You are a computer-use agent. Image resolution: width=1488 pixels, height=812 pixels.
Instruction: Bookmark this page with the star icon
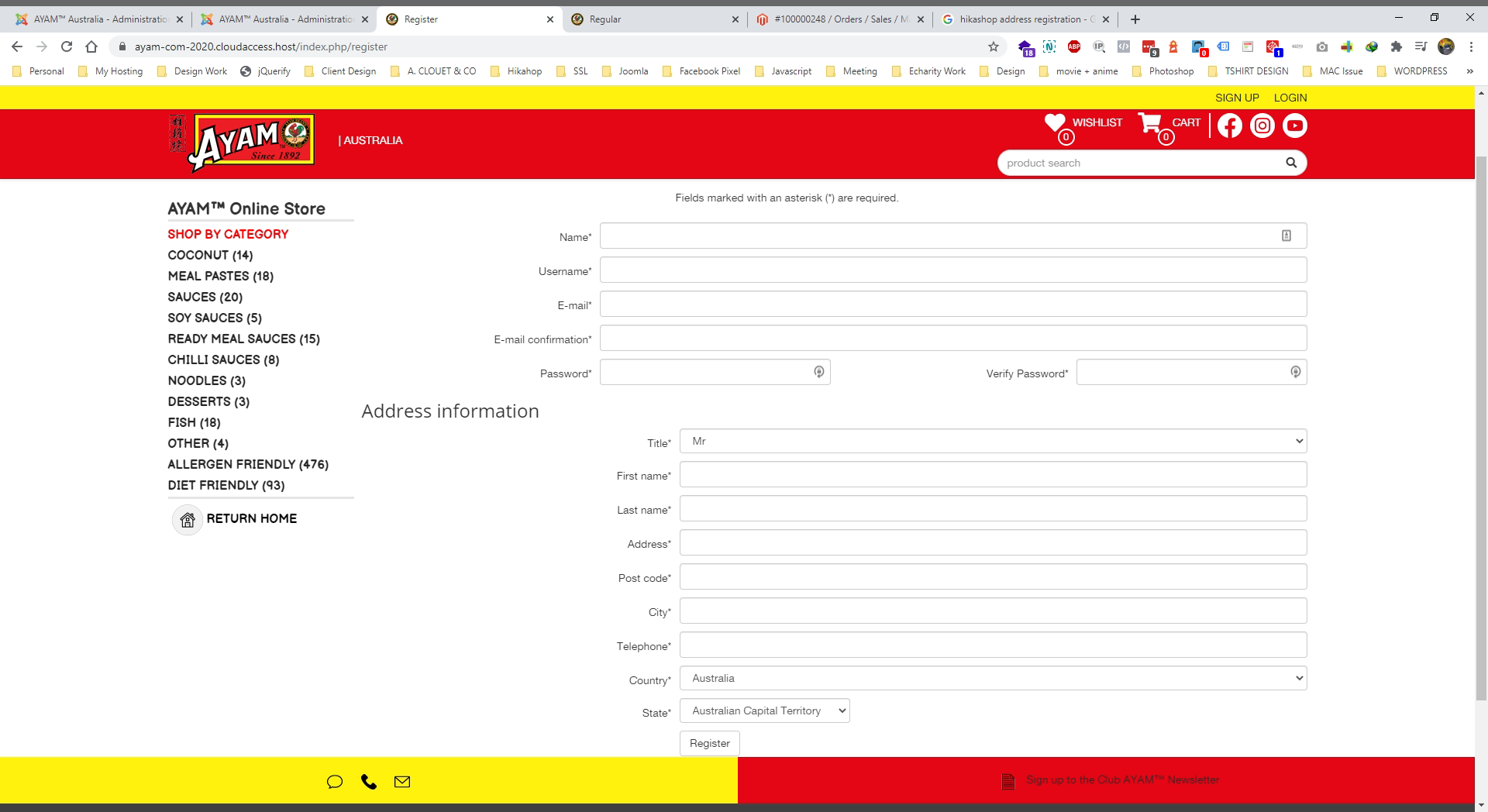(994, 46)
